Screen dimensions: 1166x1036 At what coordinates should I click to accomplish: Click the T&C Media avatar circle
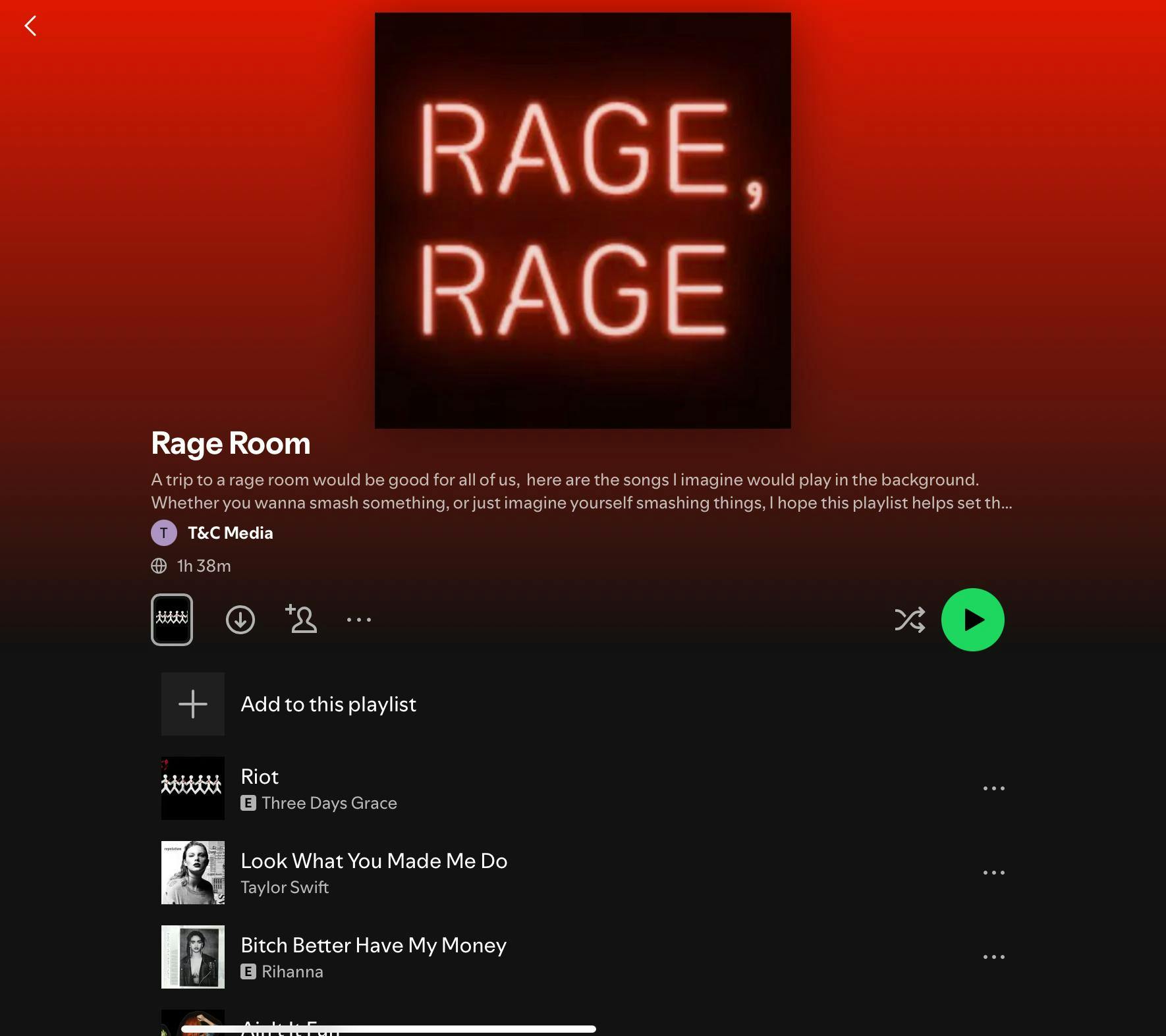tap(164, 533)
